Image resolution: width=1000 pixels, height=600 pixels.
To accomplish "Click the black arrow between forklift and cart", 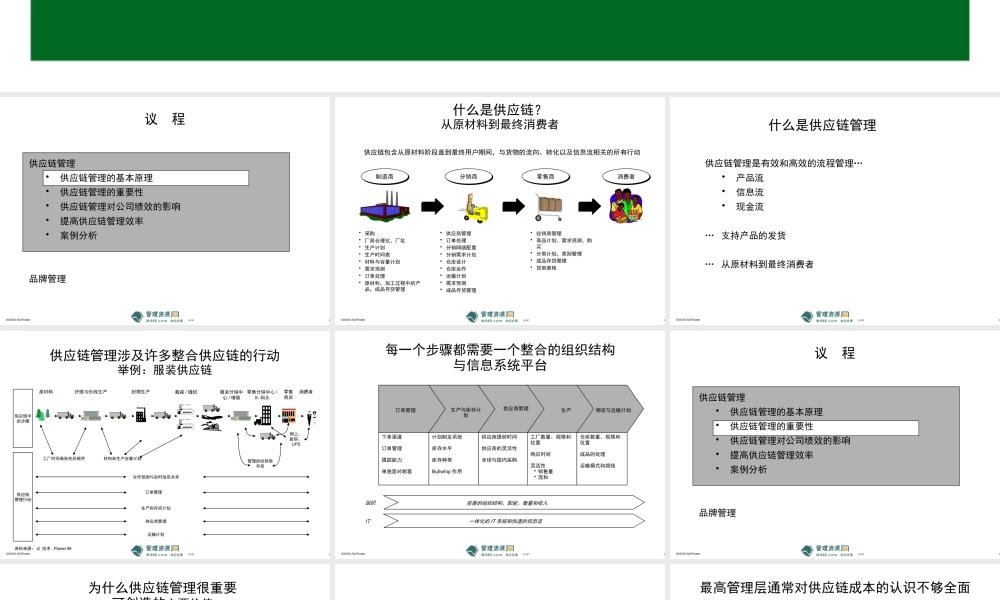I will point(513,206).
